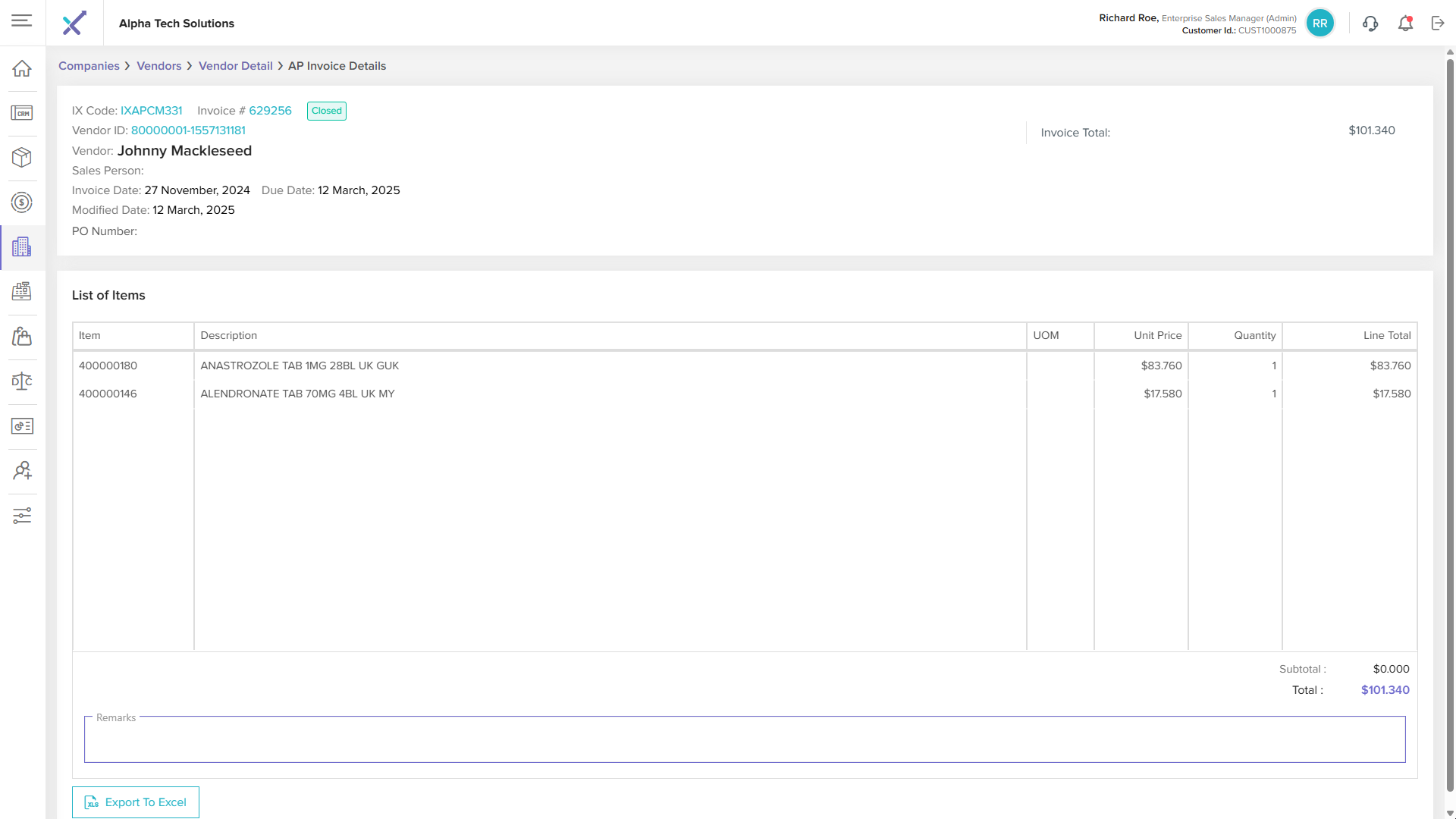Open the cash register sidebar icon
Viewport: 1456px width, 819px height.
[22, 291]
